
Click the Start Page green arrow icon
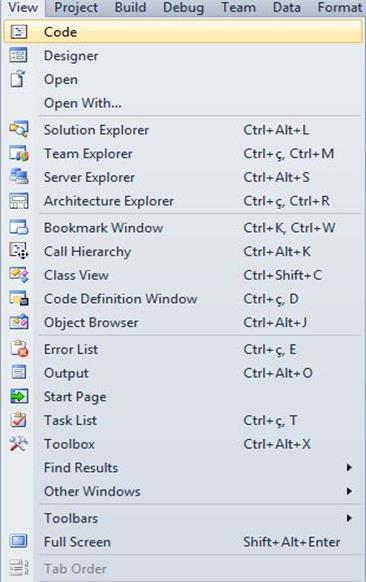pos(19,396)
